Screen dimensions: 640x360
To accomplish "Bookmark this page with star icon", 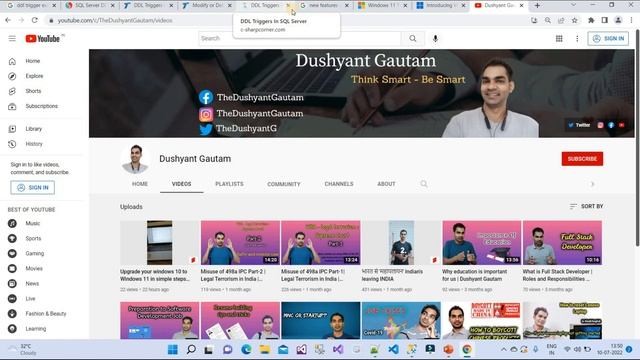I will point(574,20).
